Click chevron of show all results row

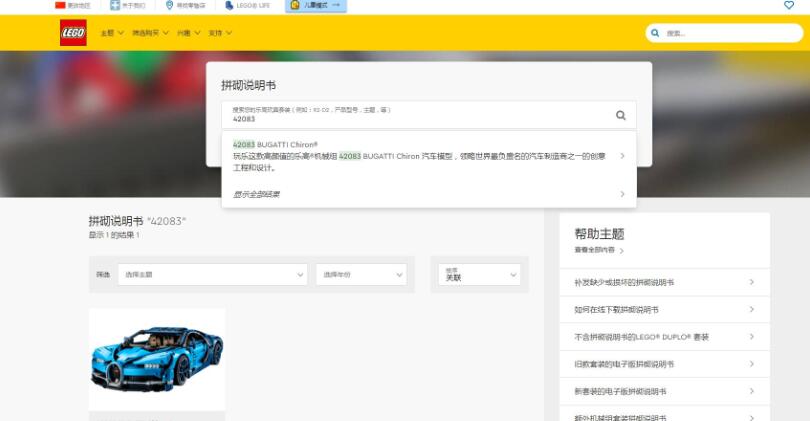[622, 194]
